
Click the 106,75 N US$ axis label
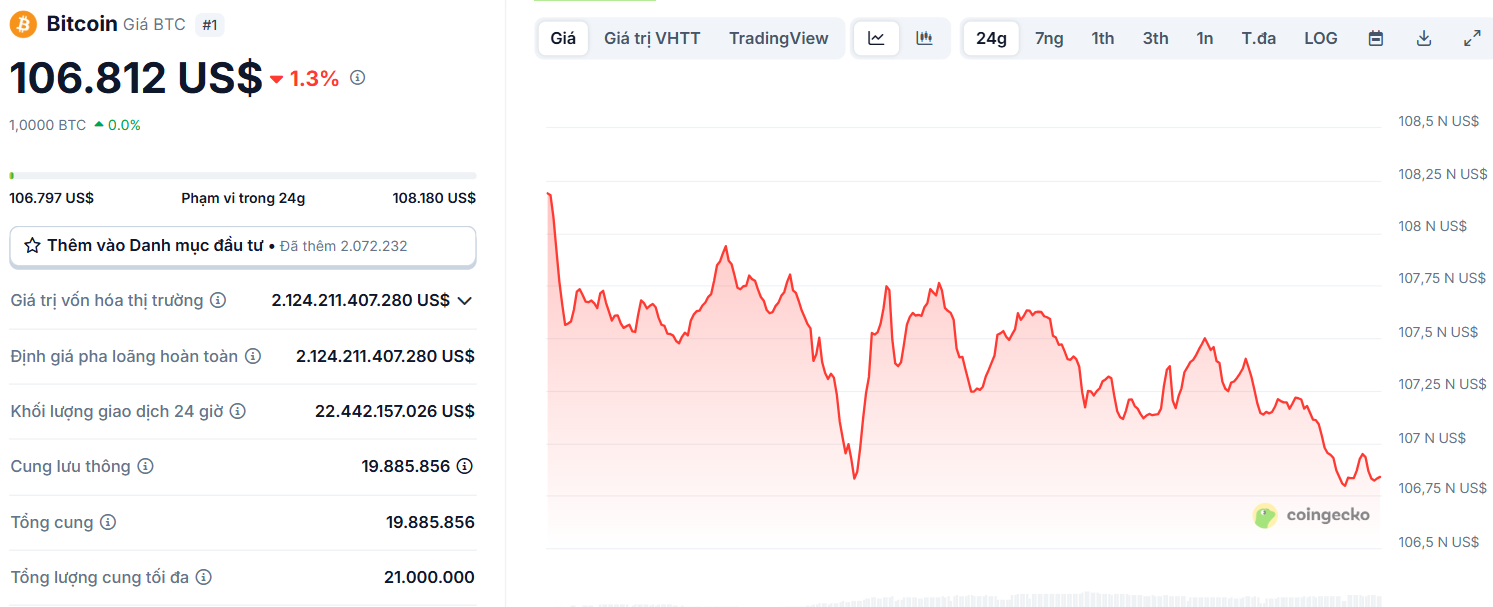coord(1442,488)
